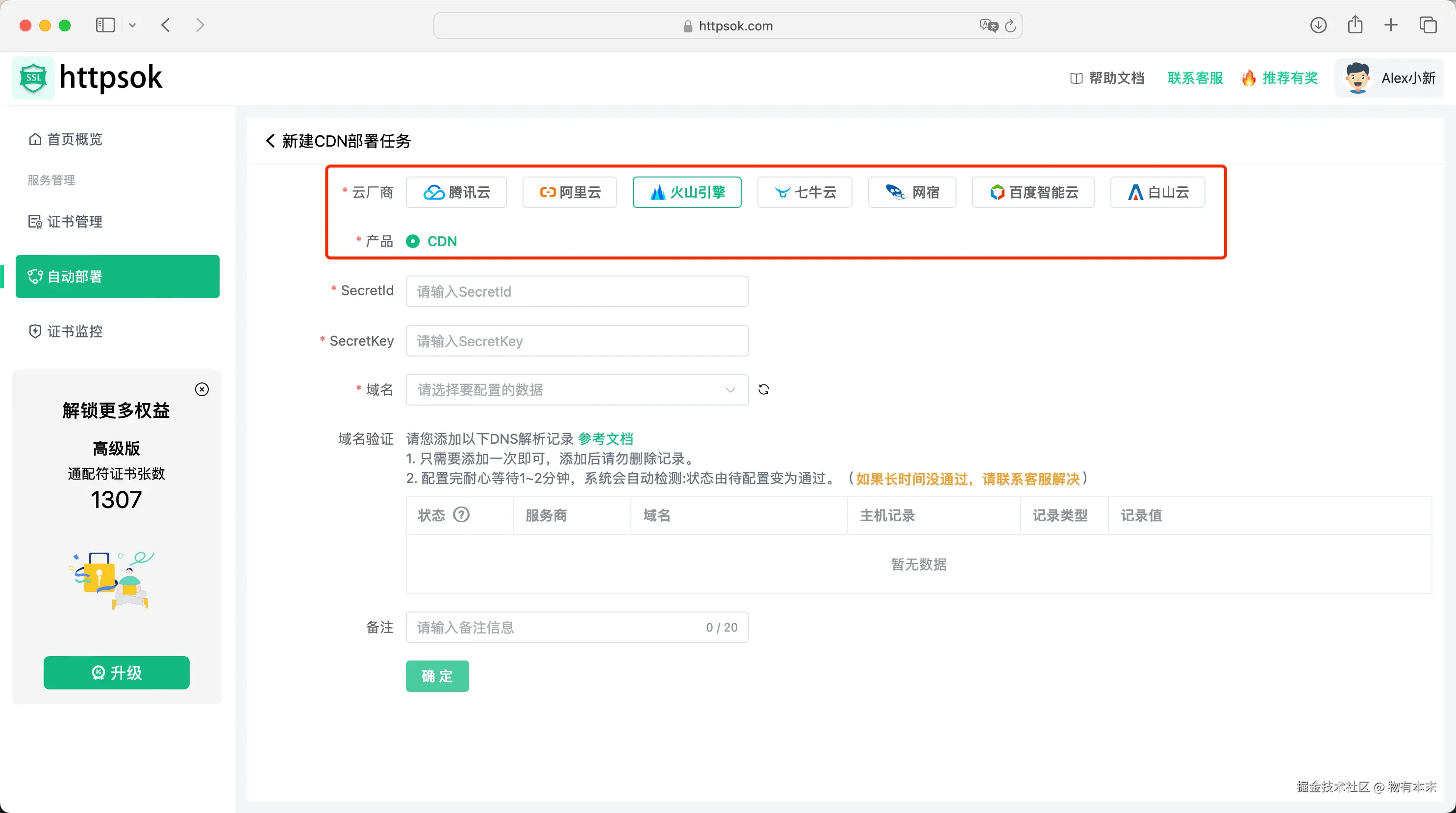Open 证书管理 in the sidebar
1456x813 pixels.
point(74,222)
